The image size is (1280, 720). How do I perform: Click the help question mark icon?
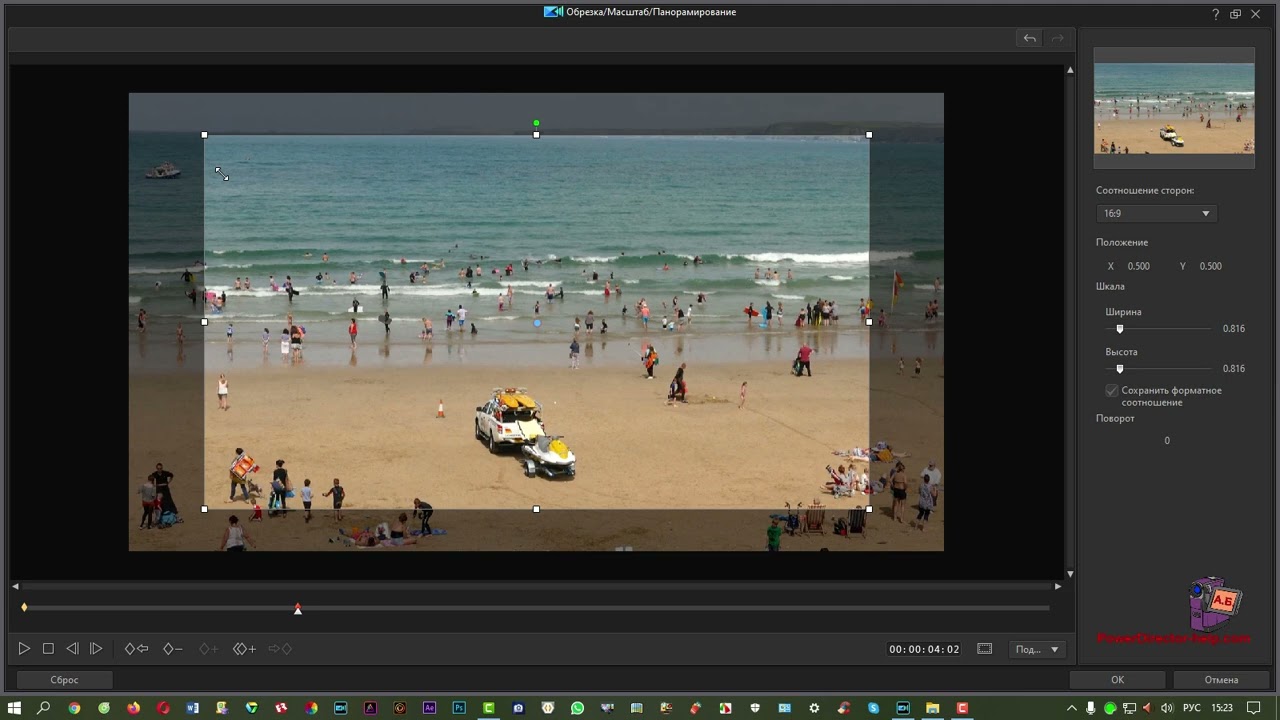tap(1216, 13)
